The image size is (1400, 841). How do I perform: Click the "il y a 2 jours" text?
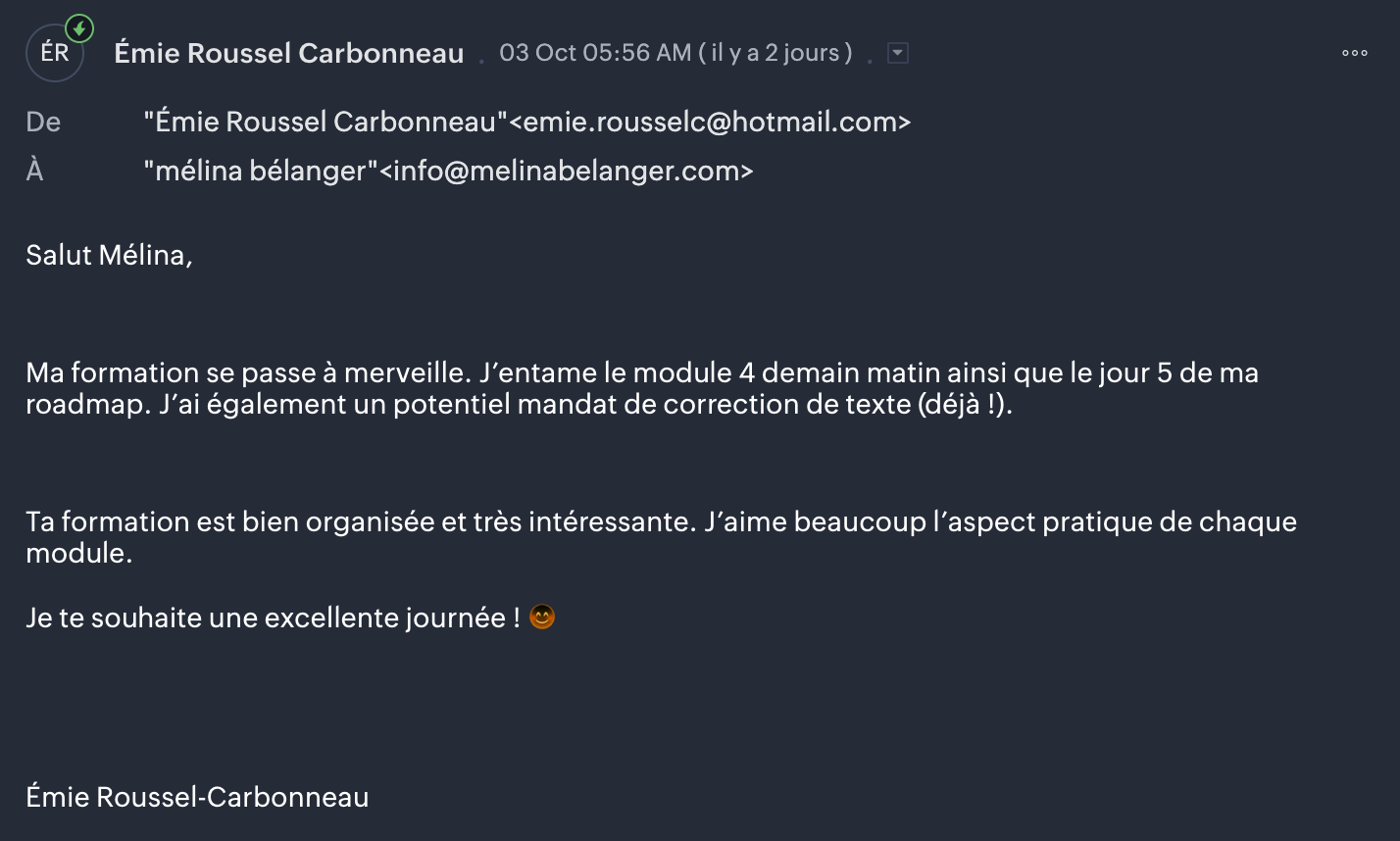775,53
